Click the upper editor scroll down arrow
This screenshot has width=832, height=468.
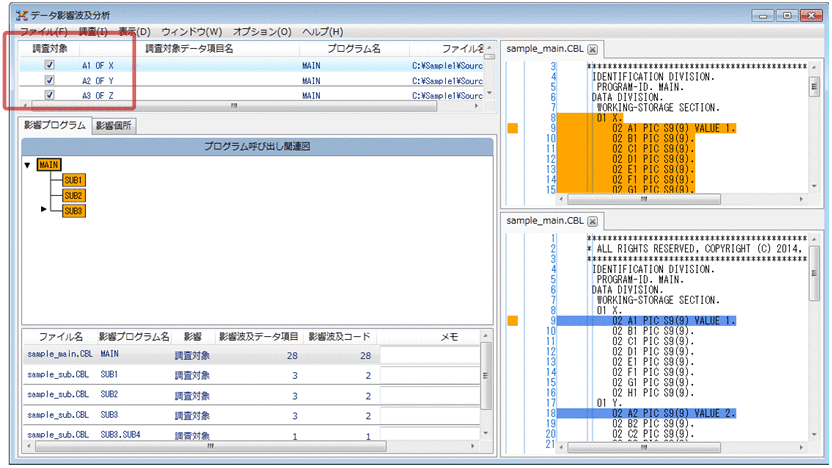[x=814, y=186]
